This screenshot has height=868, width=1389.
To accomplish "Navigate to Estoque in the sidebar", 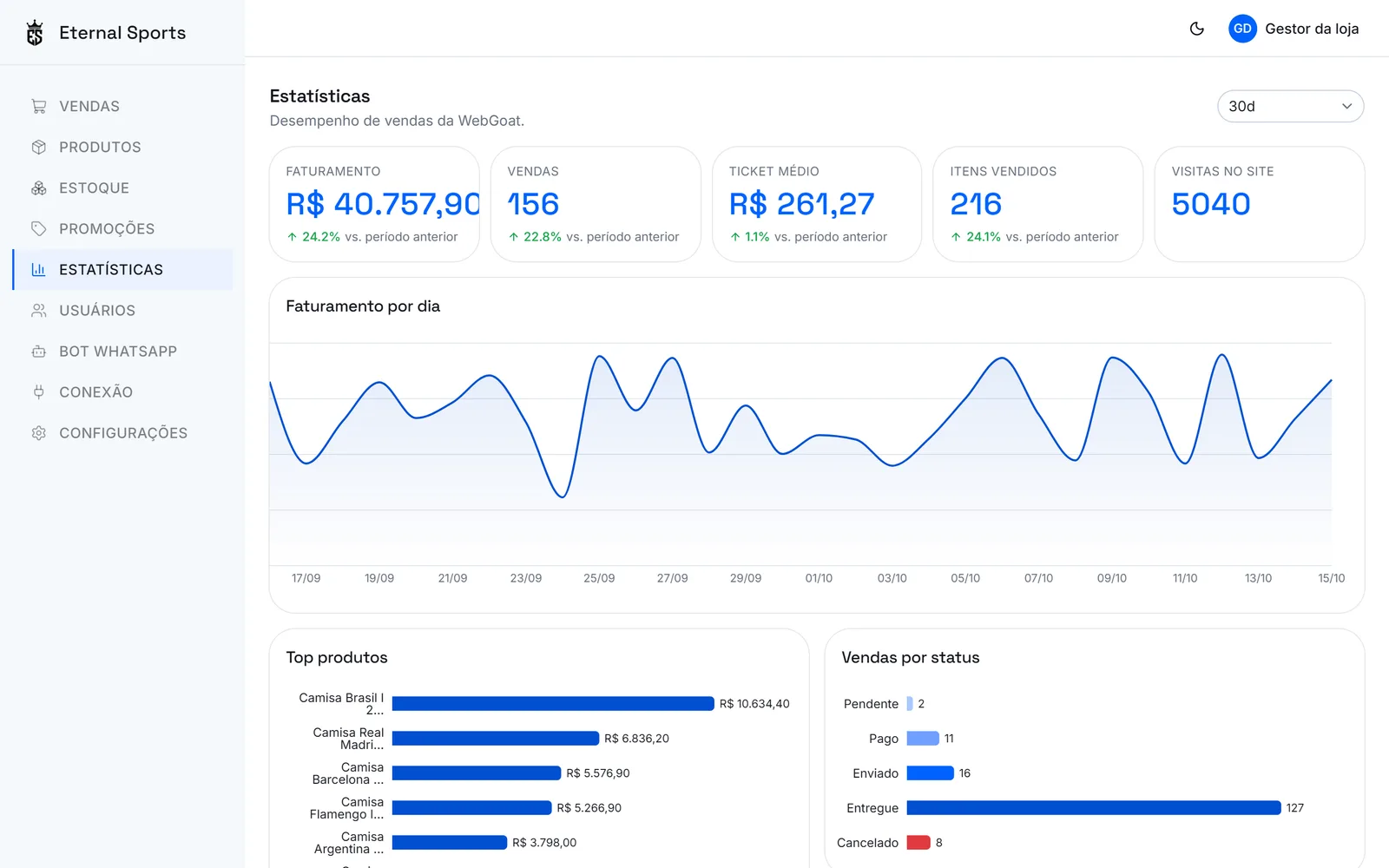I will 123,188.
